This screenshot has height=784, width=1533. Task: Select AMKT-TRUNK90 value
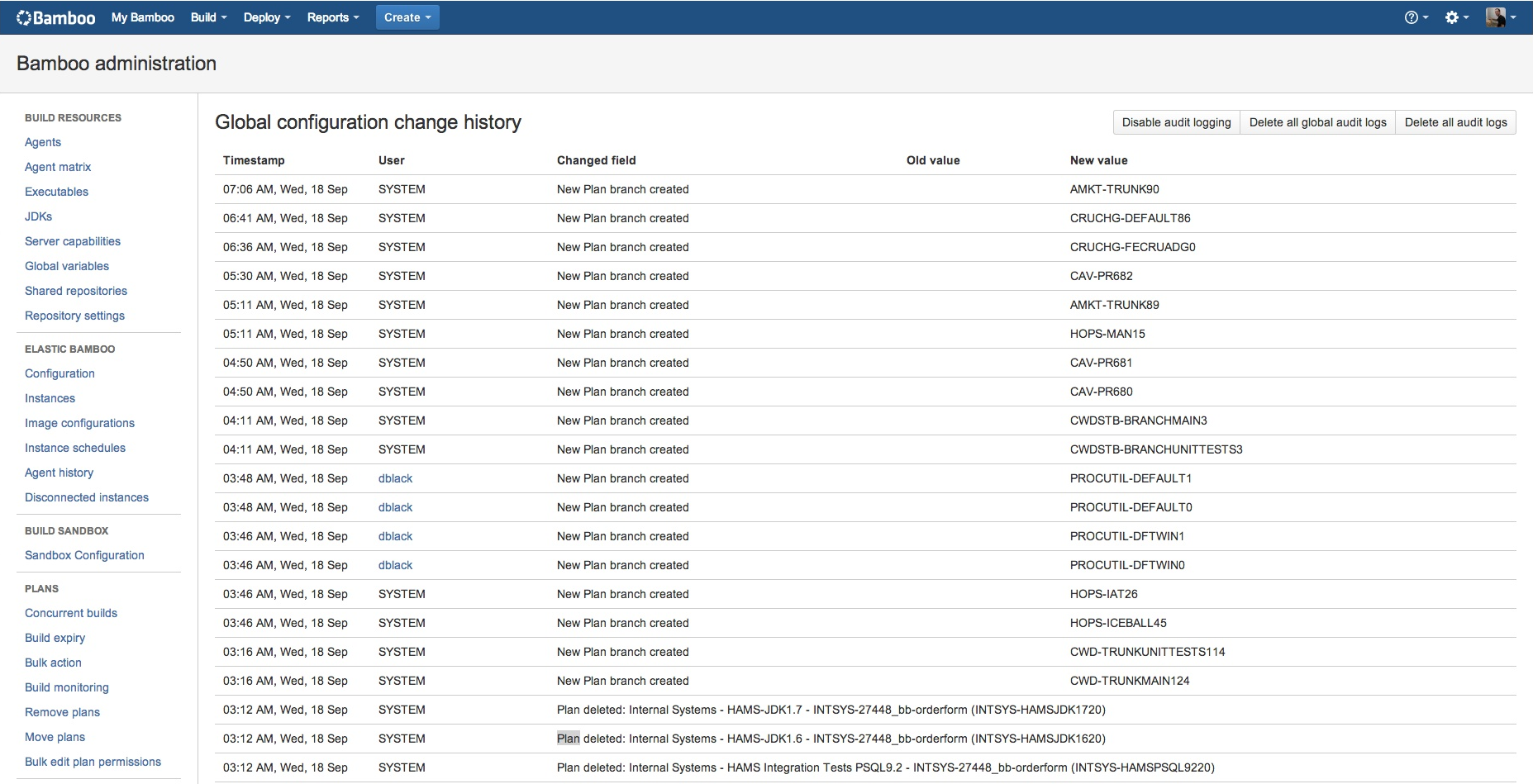1115,189
